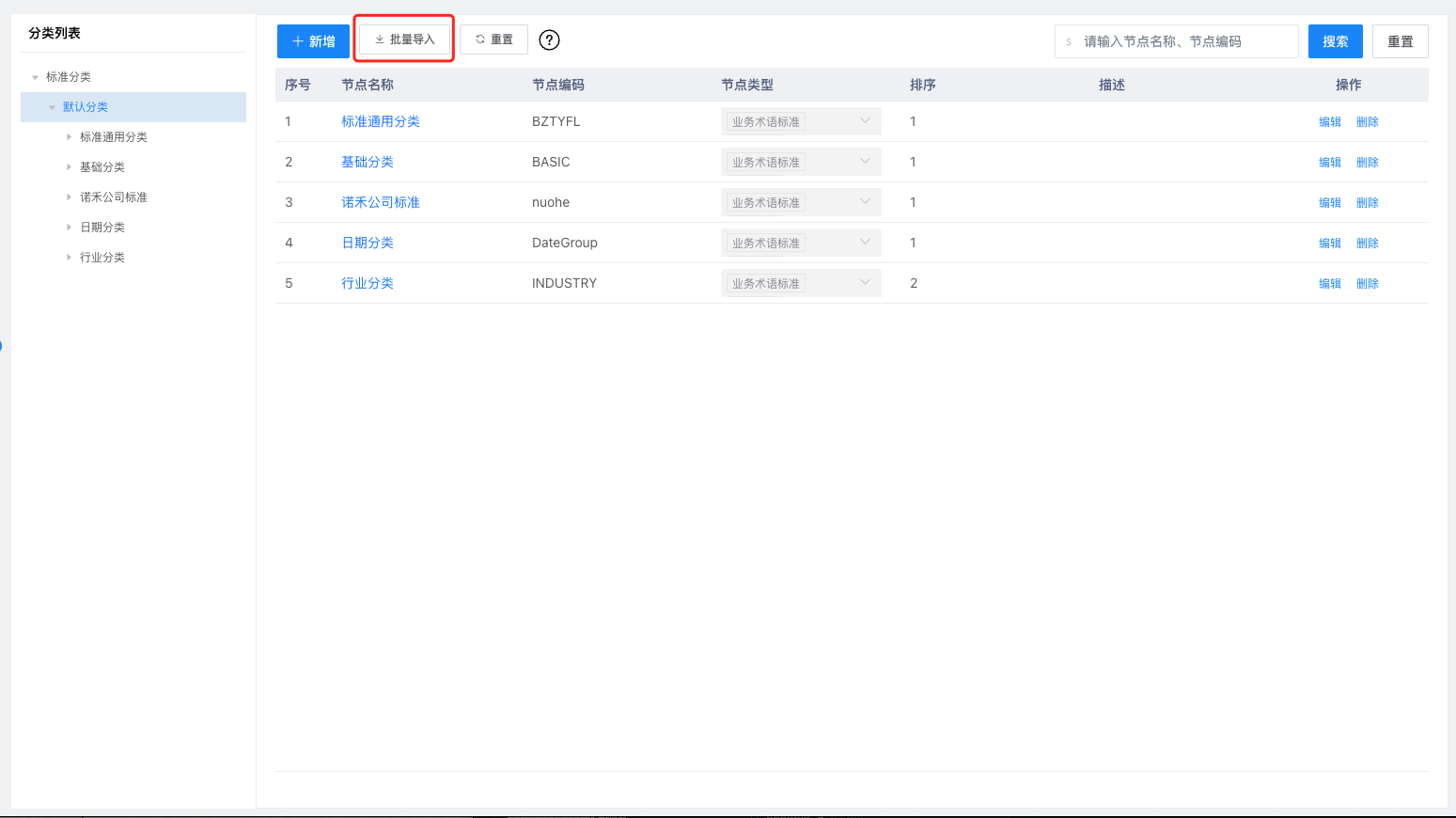Screen dimensions: 1456x818
Task: Click the 搜索 search button
Action: tap(1335, 41)
